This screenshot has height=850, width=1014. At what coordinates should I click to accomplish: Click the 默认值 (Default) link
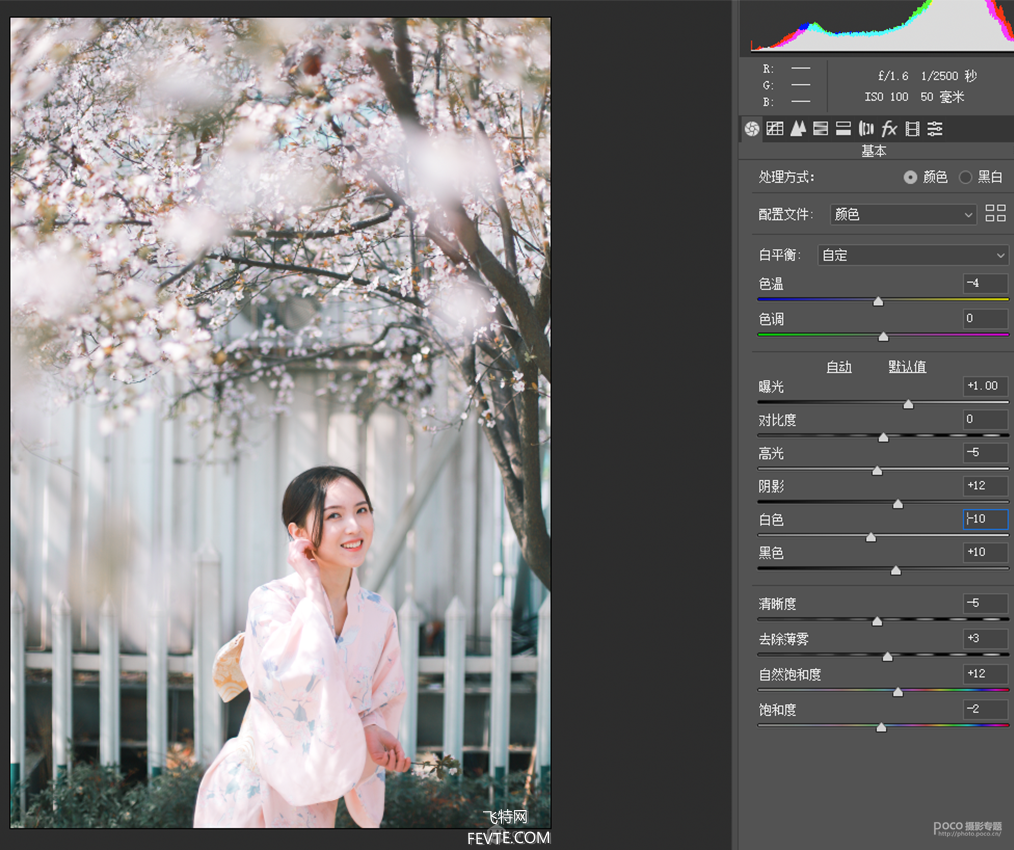pos(907,367)
